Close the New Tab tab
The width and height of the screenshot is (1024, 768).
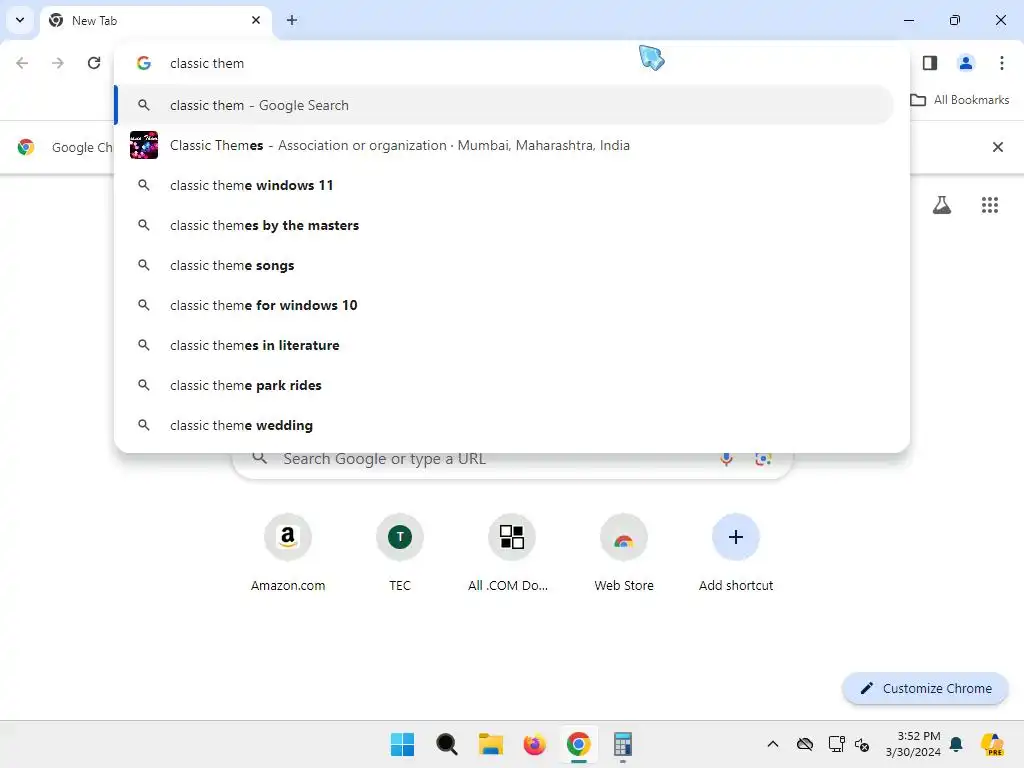tap(256, 20)
